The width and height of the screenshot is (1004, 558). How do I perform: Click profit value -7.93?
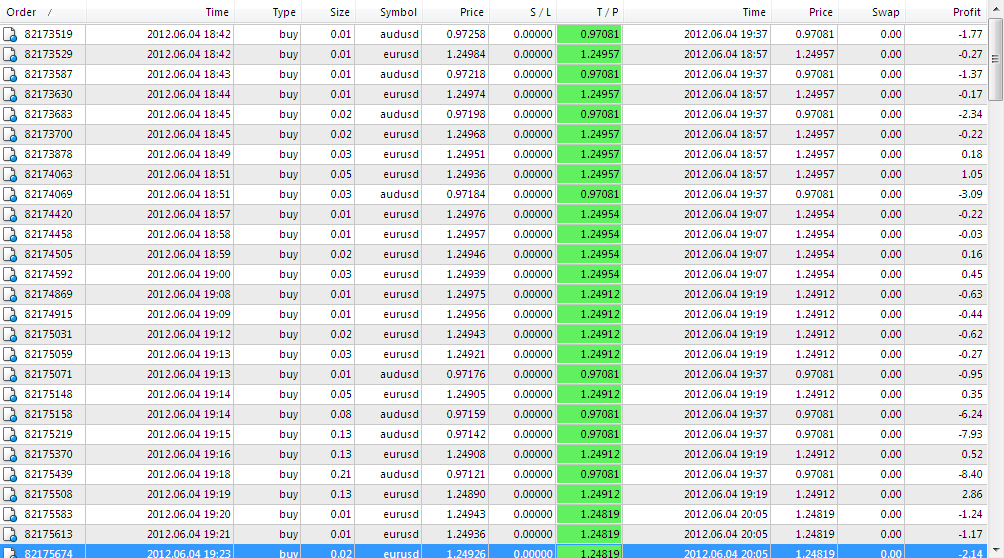[970, 434]
